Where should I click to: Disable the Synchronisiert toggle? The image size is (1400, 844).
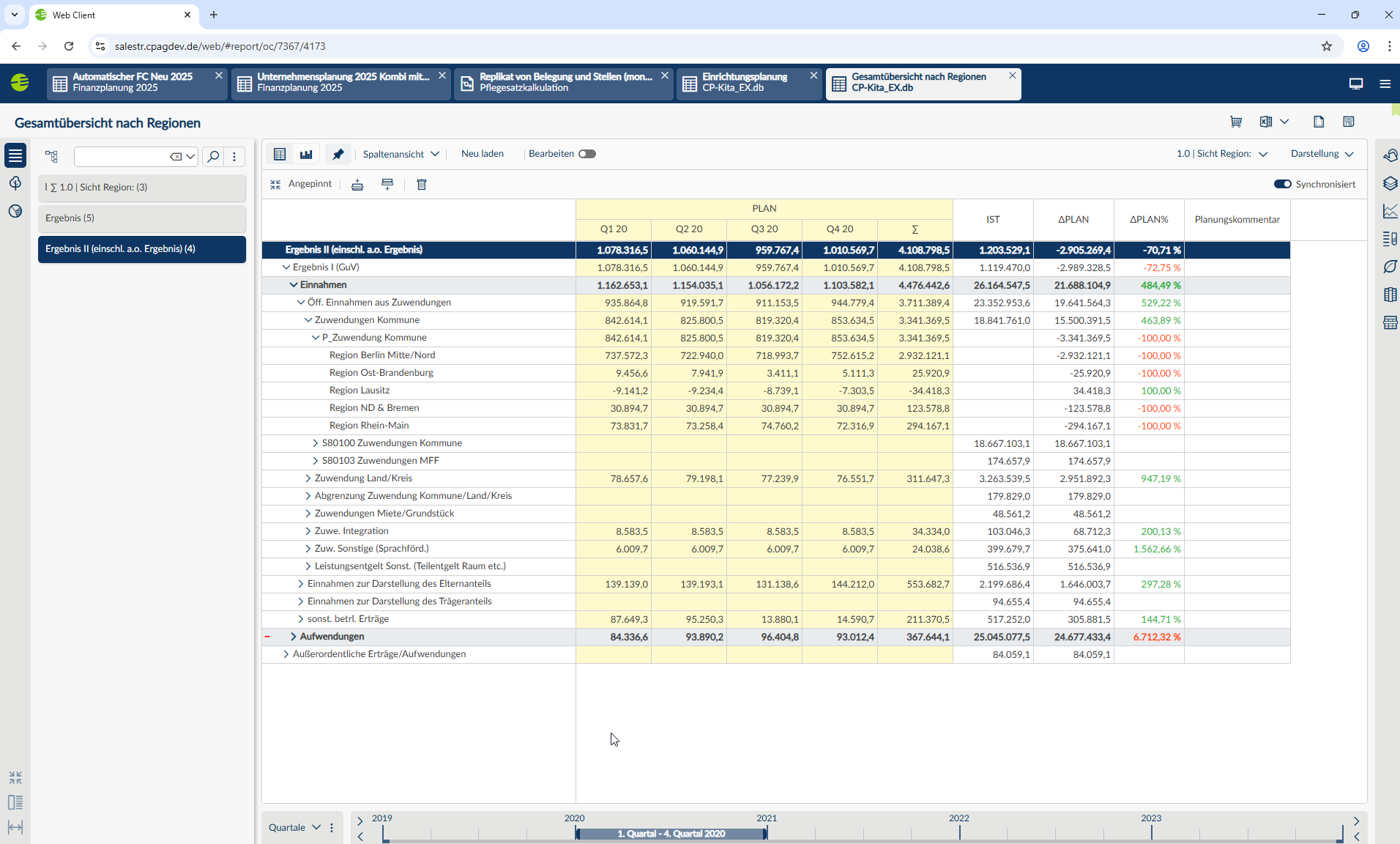pos(1282,184)
